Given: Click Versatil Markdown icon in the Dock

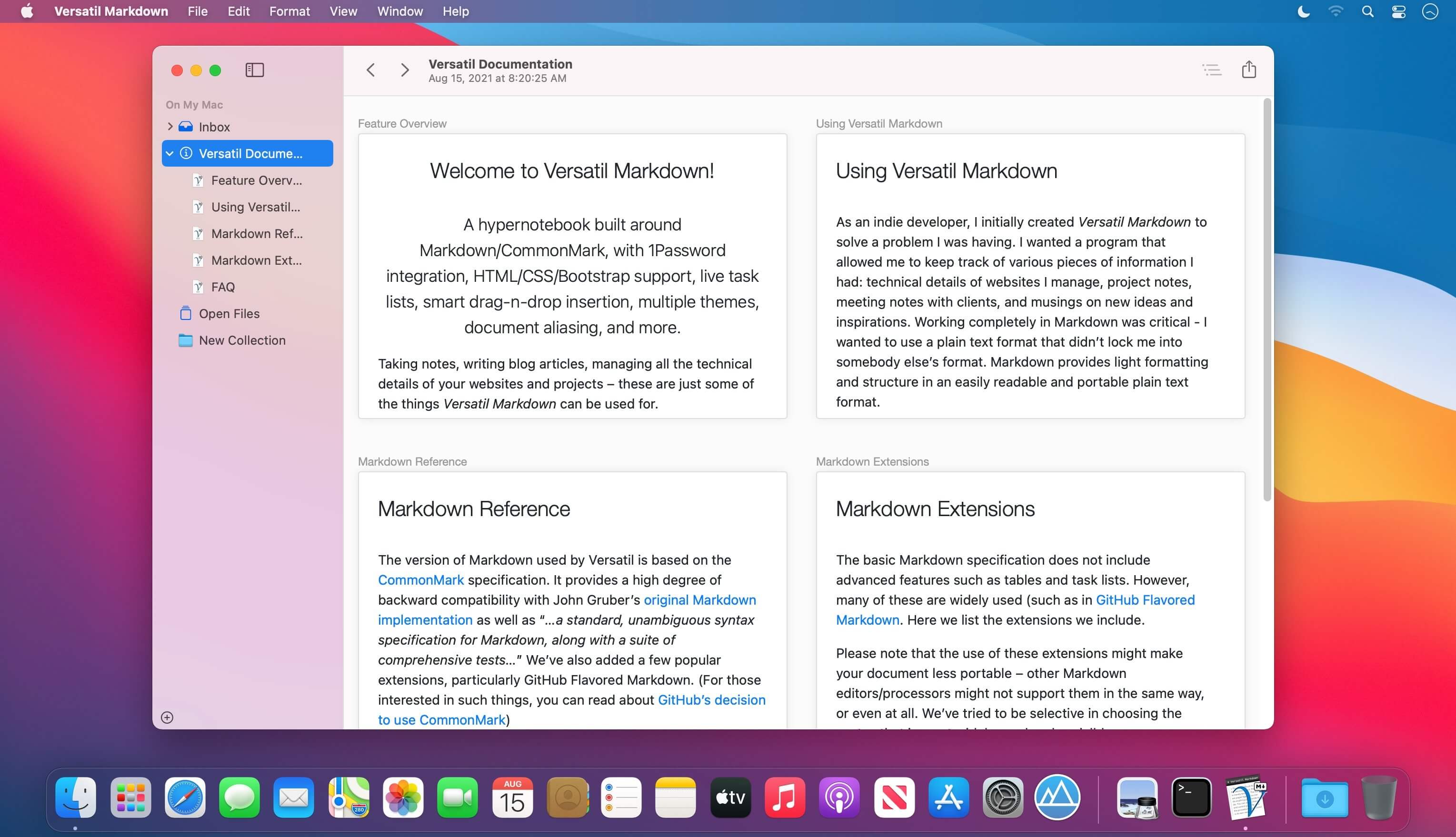Looking at the screenshot, I should (x=1246, y=797).
